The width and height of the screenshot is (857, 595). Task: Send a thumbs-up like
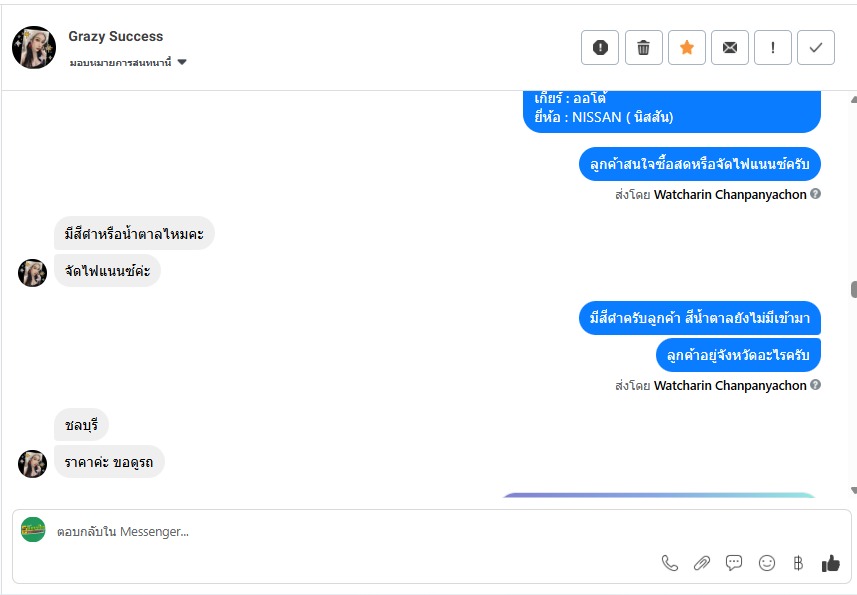830,563
